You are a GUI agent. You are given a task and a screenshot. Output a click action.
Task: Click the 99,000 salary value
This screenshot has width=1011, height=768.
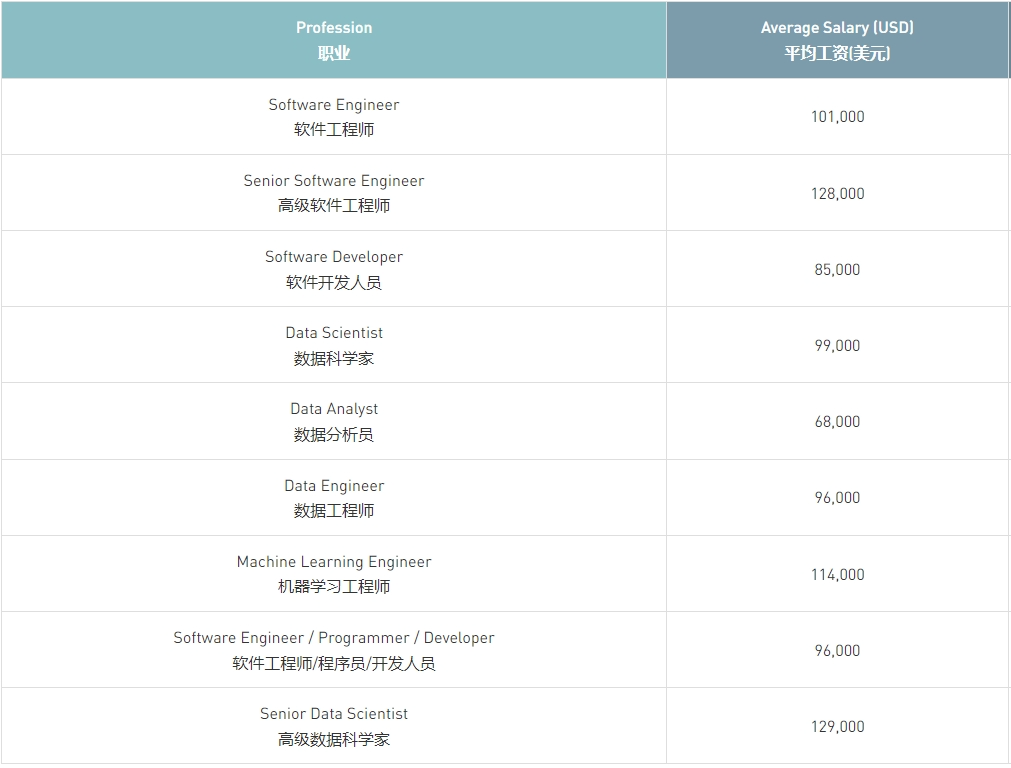pyautogui.click(x=838, y=346)
